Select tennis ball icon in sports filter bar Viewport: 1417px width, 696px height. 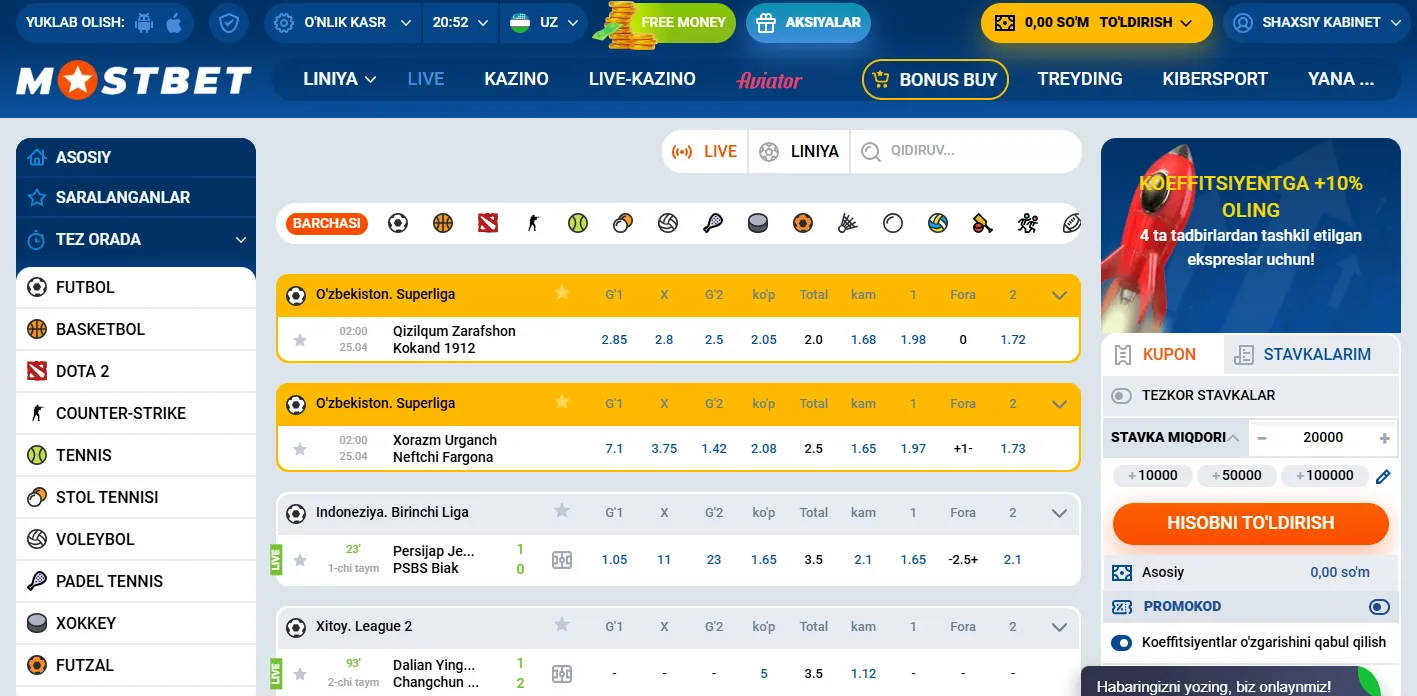578,223
